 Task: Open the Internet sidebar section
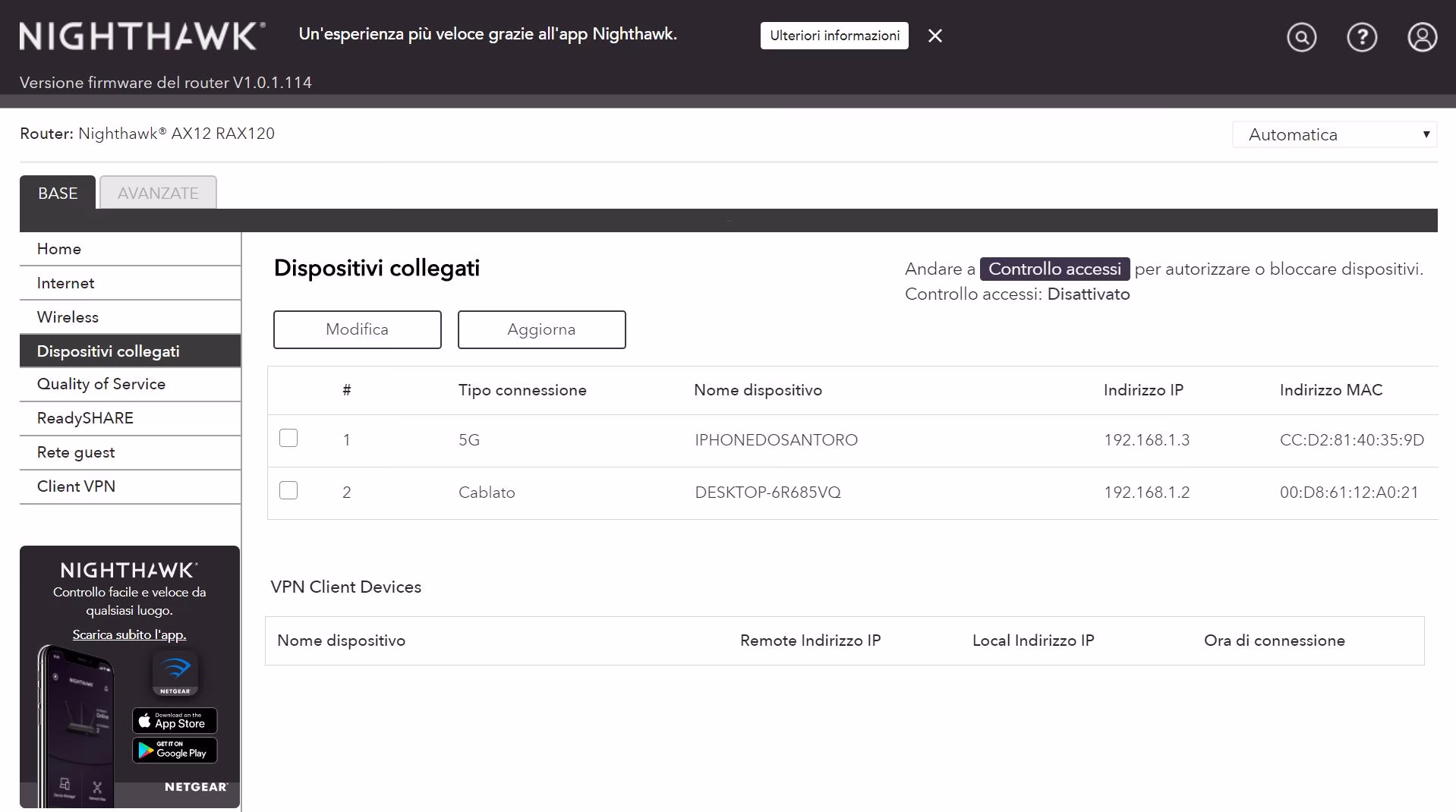point(131,283)
